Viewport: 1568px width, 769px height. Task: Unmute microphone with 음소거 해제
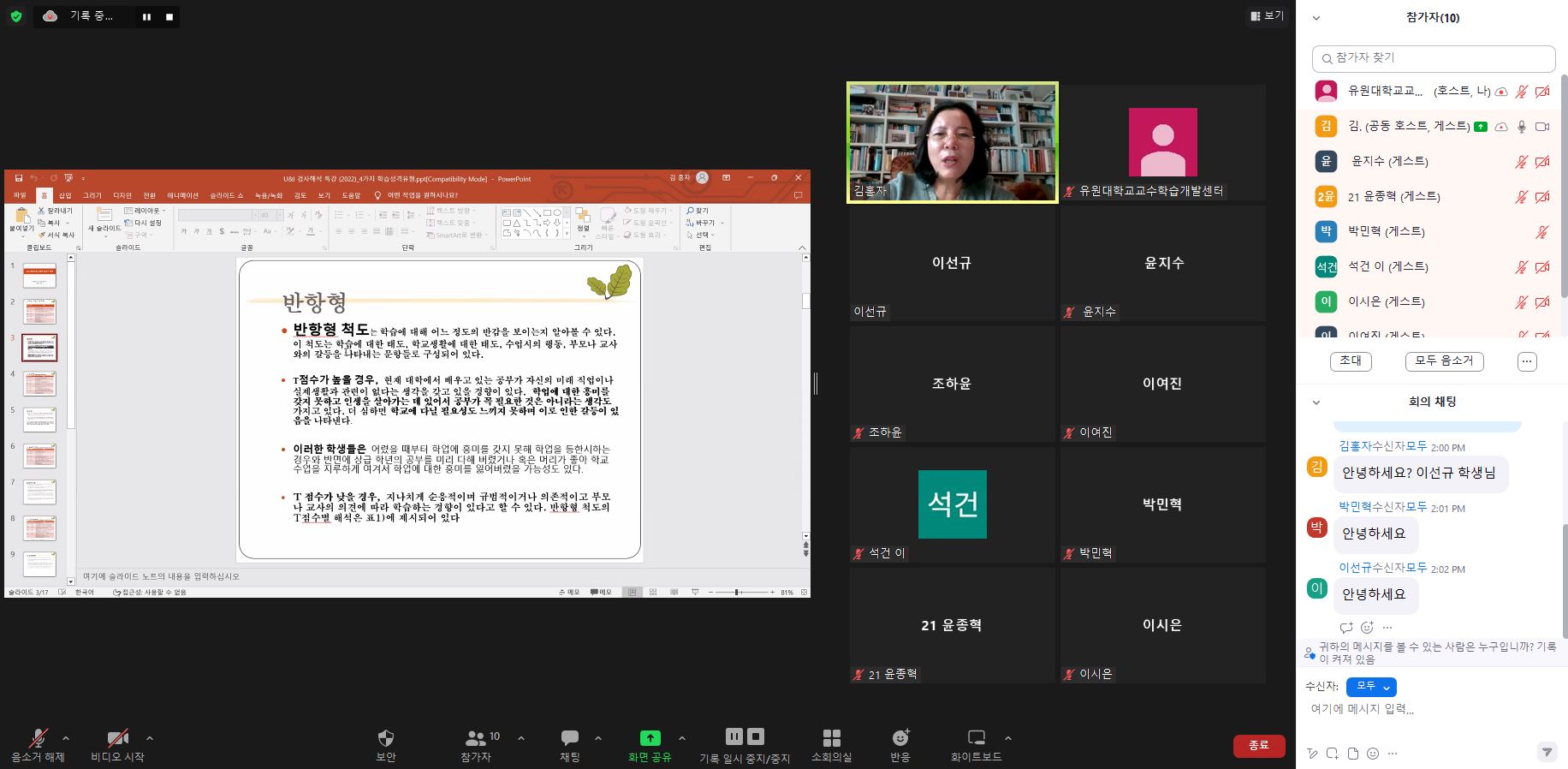38,739
